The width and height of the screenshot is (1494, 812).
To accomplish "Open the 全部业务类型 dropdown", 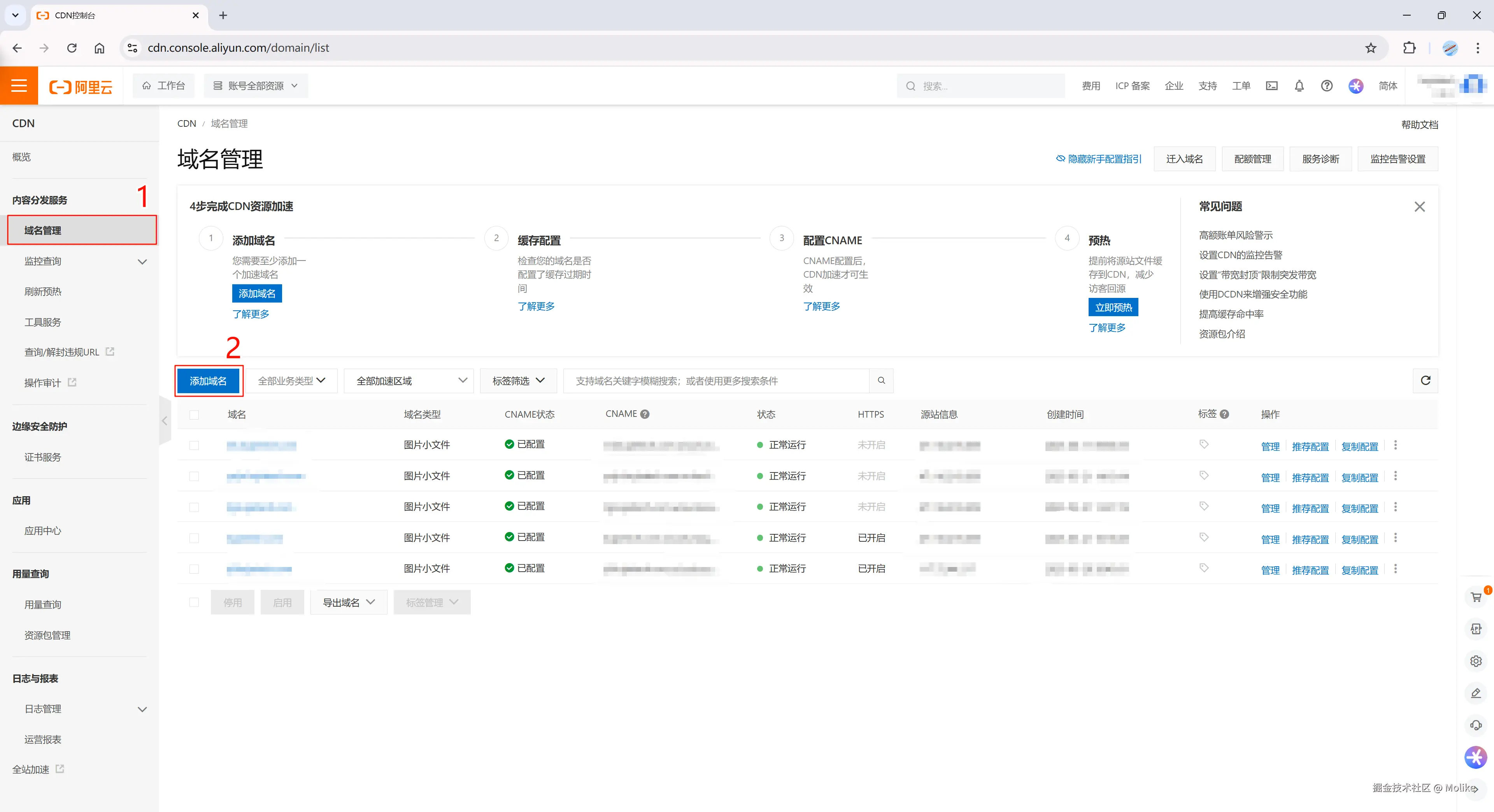I will point(291,381).
